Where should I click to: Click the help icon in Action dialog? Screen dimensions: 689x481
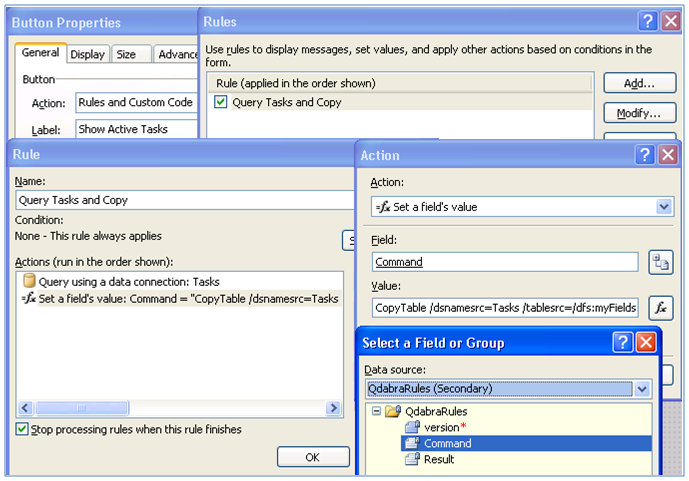tap(647, 155)
